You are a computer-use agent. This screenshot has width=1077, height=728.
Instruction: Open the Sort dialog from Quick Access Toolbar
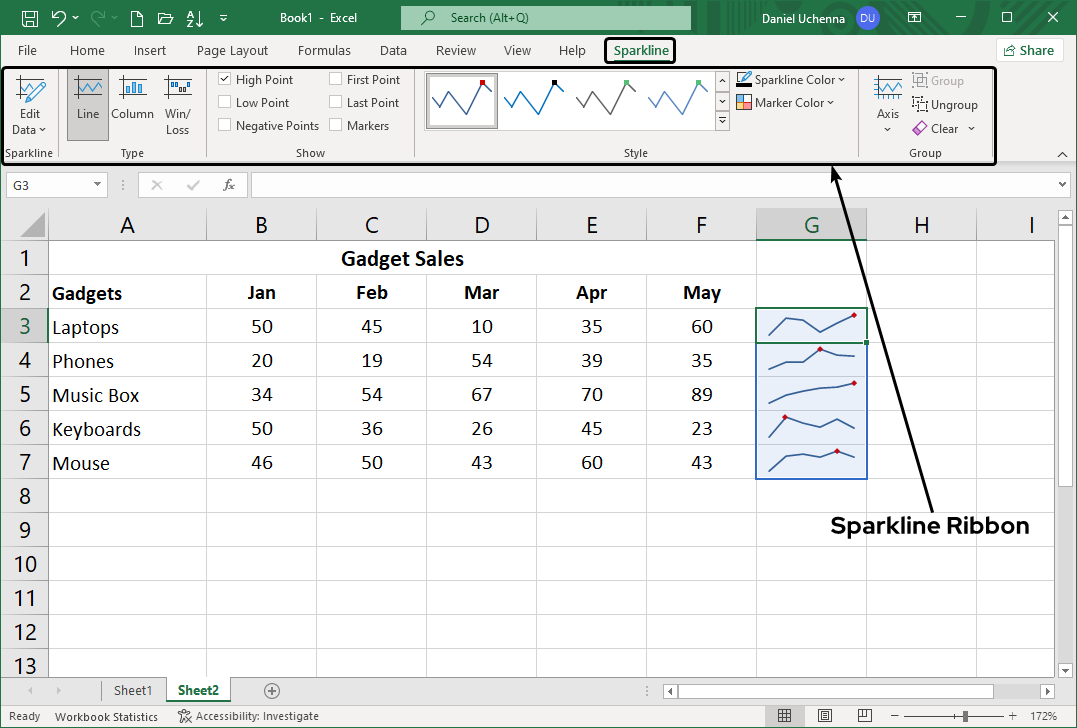coord(193,17)
